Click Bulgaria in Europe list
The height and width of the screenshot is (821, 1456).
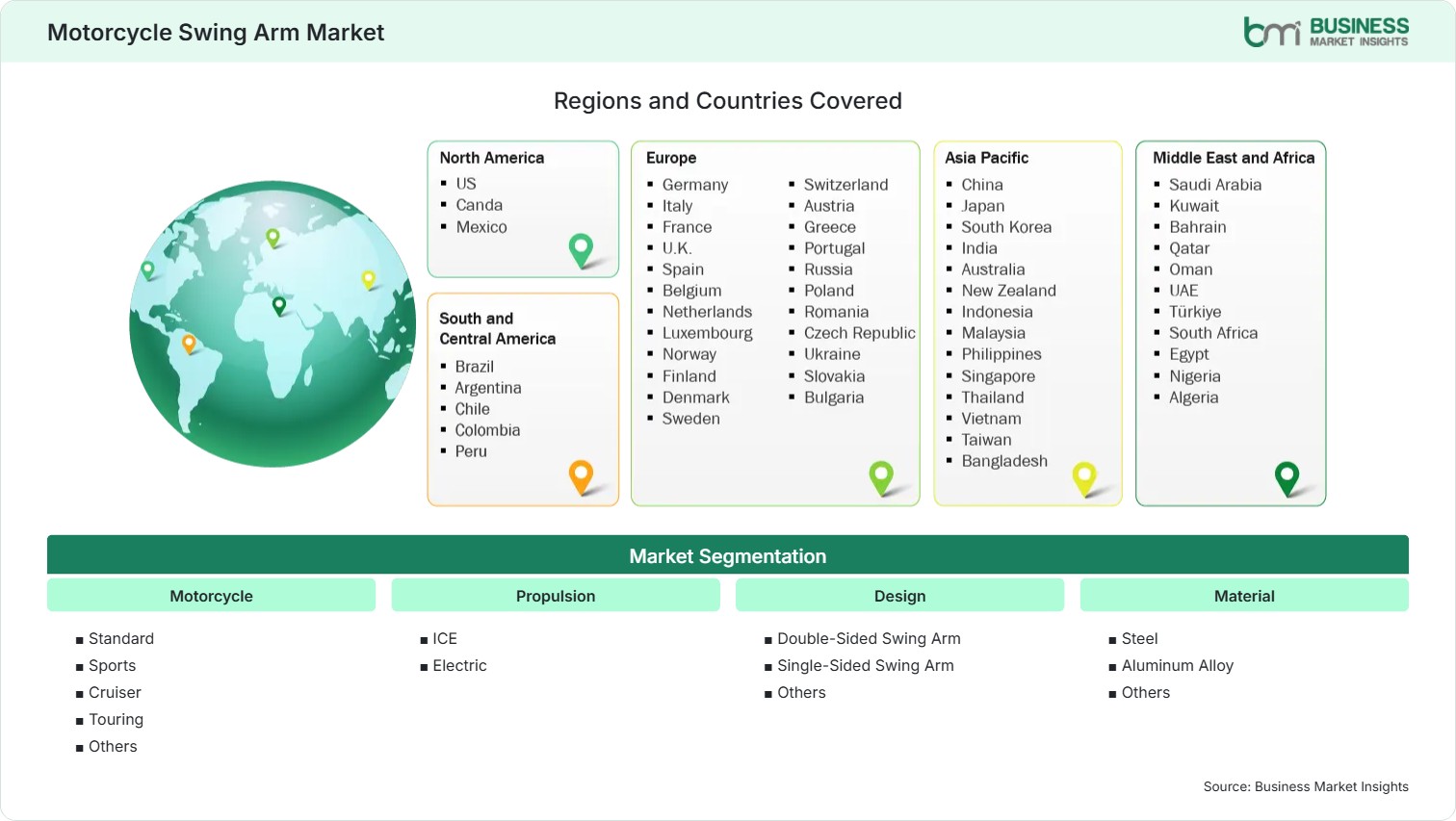834,398
